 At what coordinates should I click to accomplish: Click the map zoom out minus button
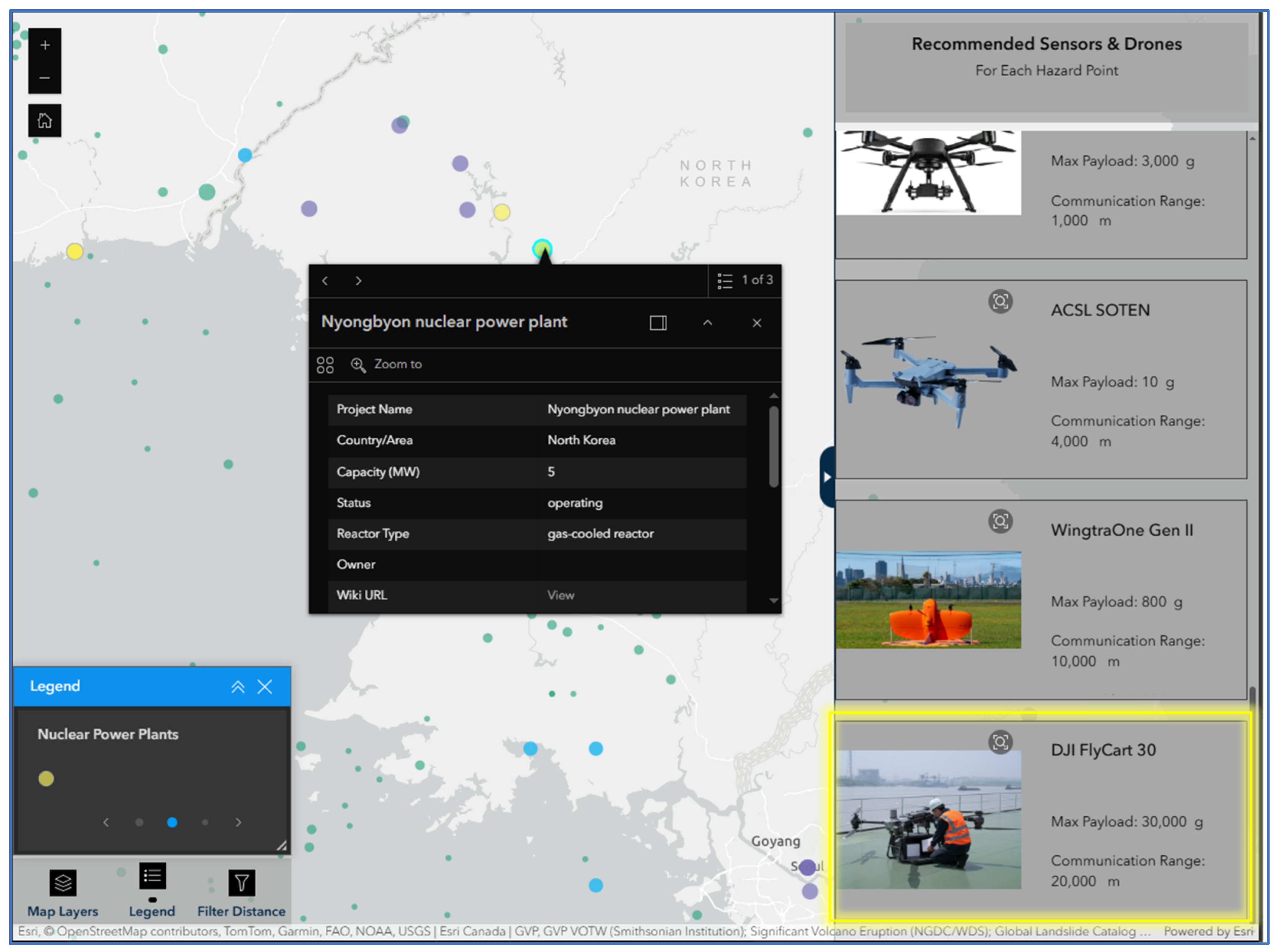(x=45, y=78)
